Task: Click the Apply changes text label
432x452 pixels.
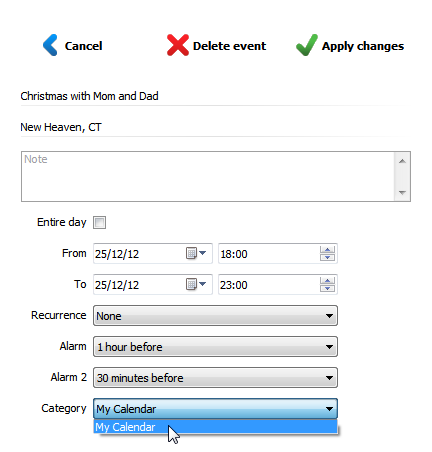Action: (363, 46)
